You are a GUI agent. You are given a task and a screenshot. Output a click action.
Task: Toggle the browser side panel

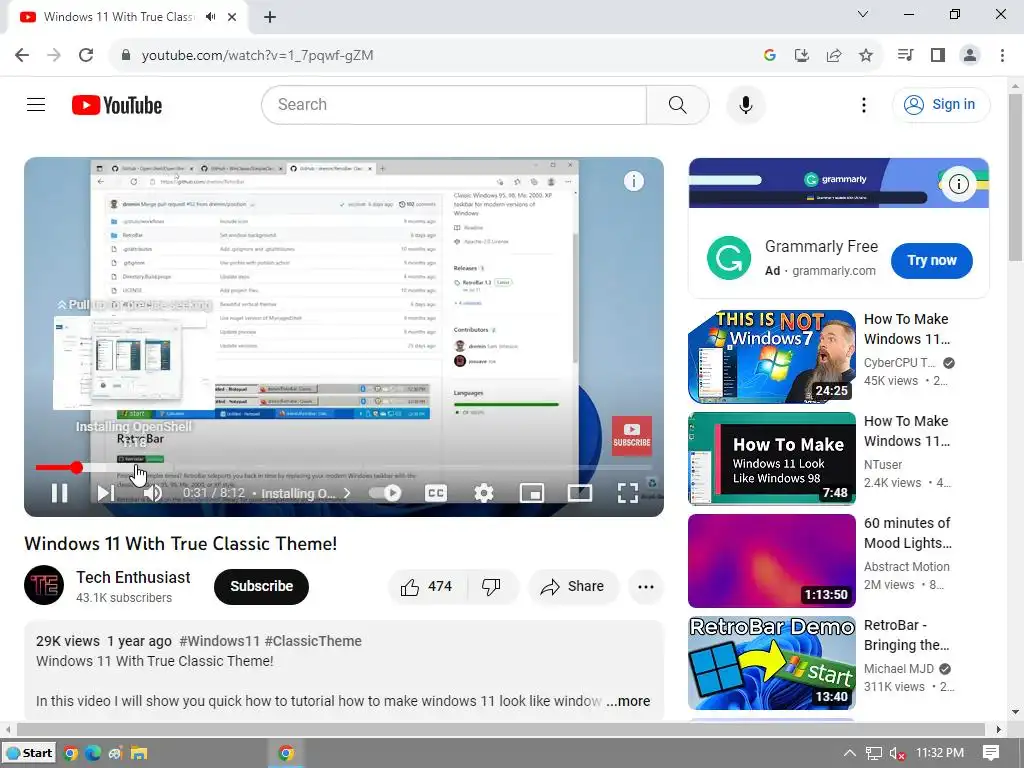[938, 55]
